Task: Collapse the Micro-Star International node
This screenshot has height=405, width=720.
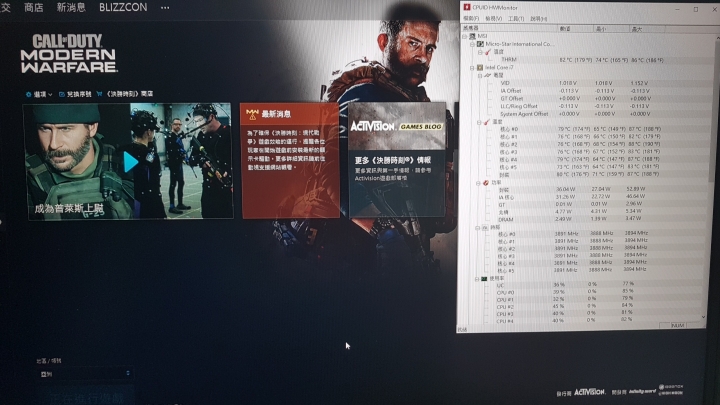Action: [x=472, y=44]
